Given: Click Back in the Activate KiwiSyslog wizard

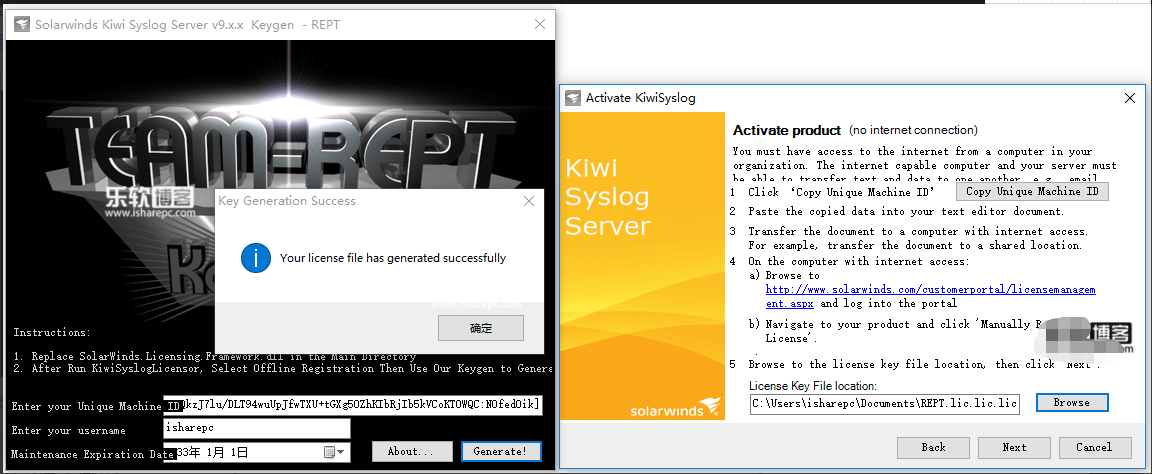Looking at the screenshot, I should [933, 448].
